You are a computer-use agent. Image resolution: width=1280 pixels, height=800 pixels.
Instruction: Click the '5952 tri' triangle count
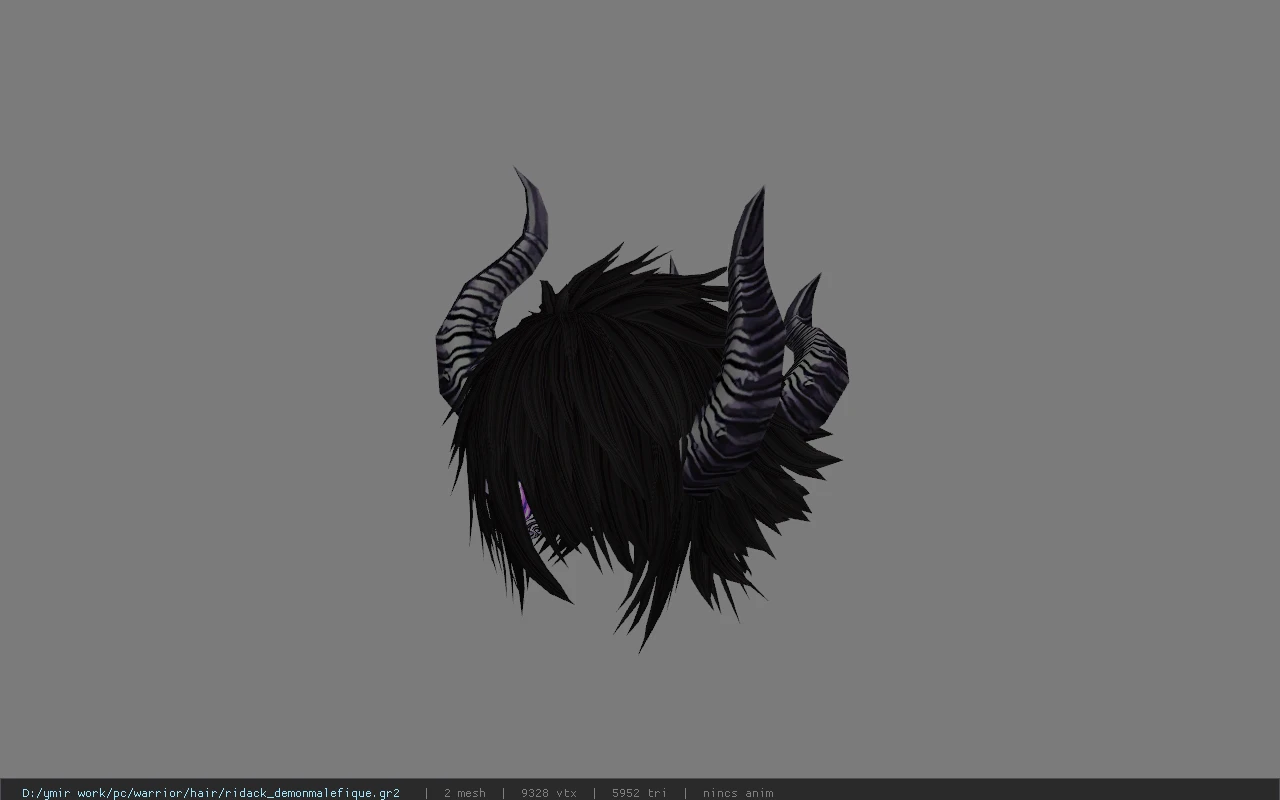pyautogui.click(x=639, y=793)
